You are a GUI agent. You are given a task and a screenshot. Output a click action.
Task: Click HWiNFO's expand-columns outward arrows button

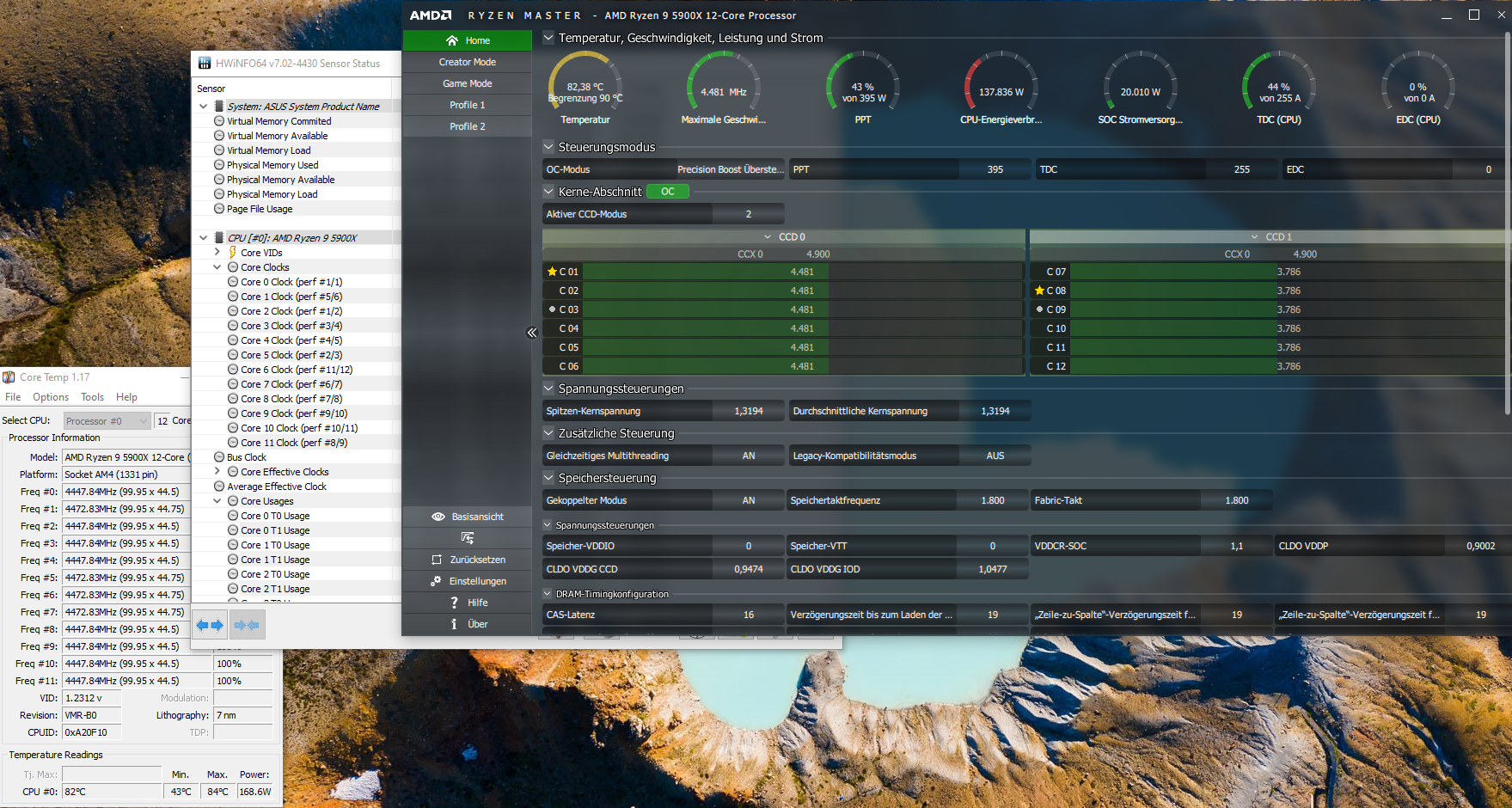tap(210, 625)
